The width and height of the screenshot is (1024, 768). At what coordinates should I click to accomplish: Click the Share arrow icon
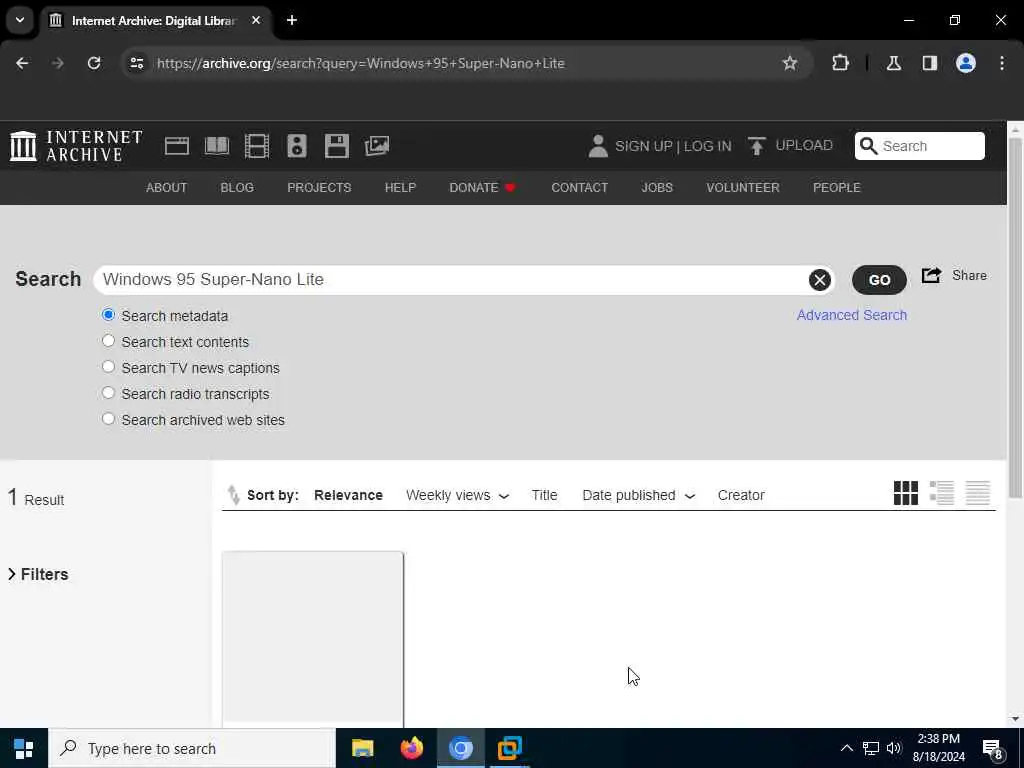[931, 276]
